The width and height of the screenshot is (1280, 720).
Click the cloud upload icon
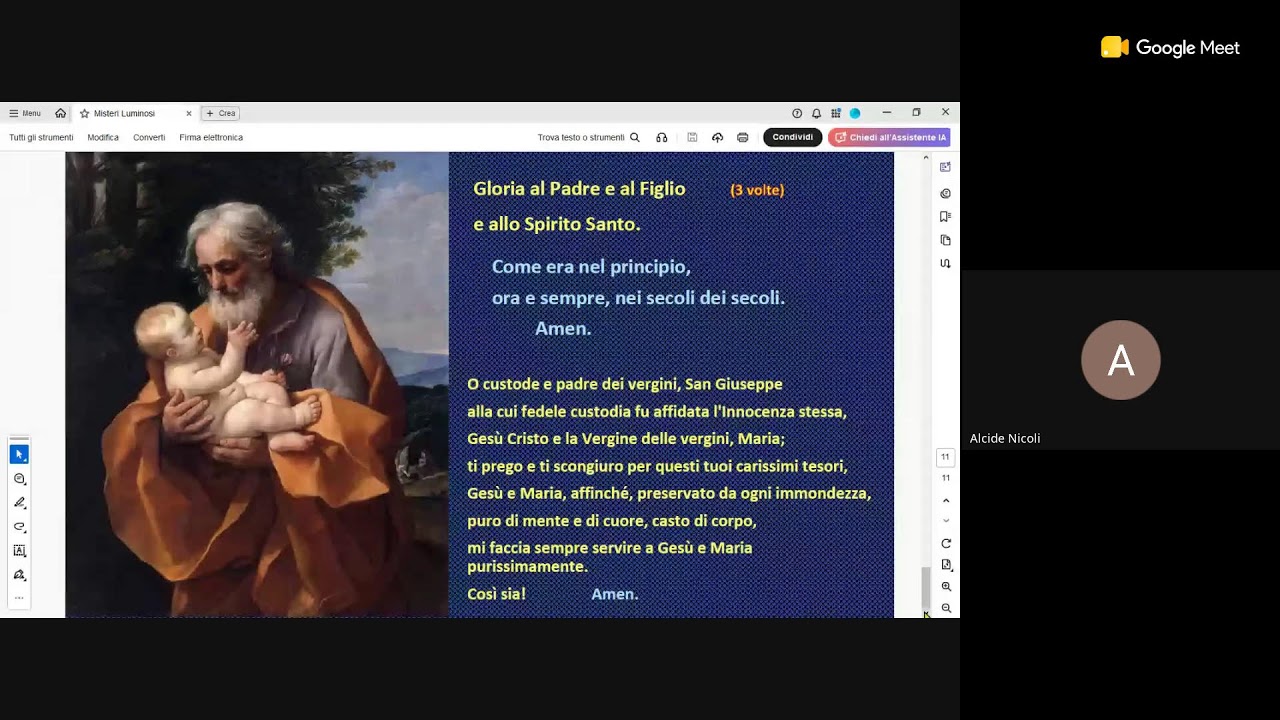pyautogui.click(x=717, y=137)
